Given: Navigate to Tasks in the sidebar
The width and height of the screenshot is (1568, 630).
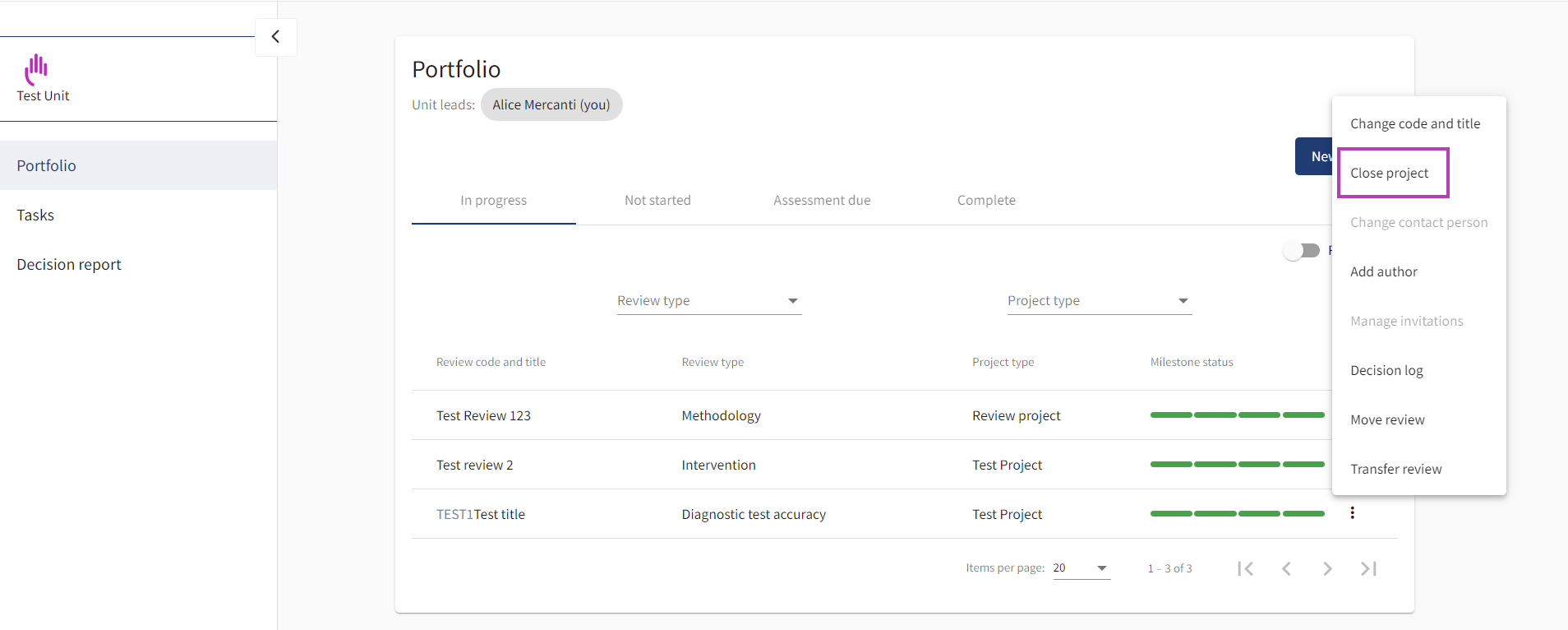Looking at the screenshot, I should pyautogui.click(x=35, y=215).
